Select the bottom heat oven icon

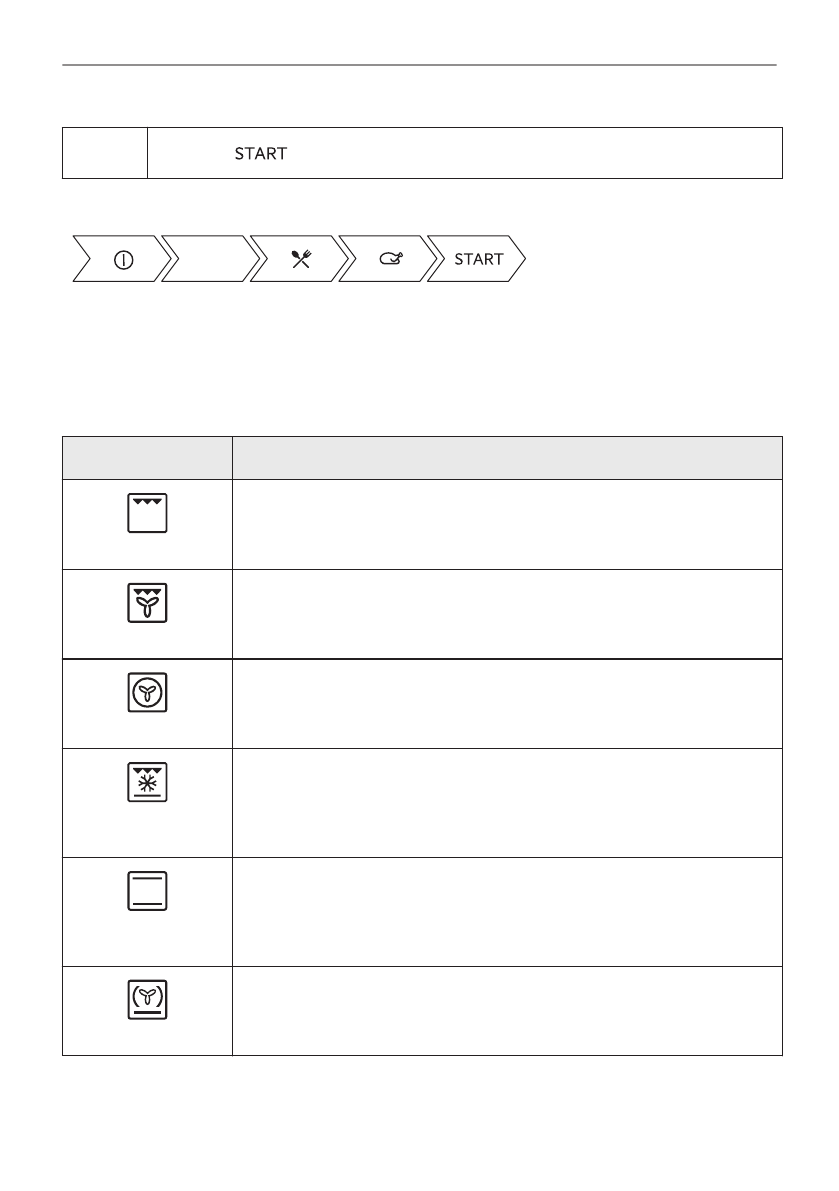(x=148, y=889)
